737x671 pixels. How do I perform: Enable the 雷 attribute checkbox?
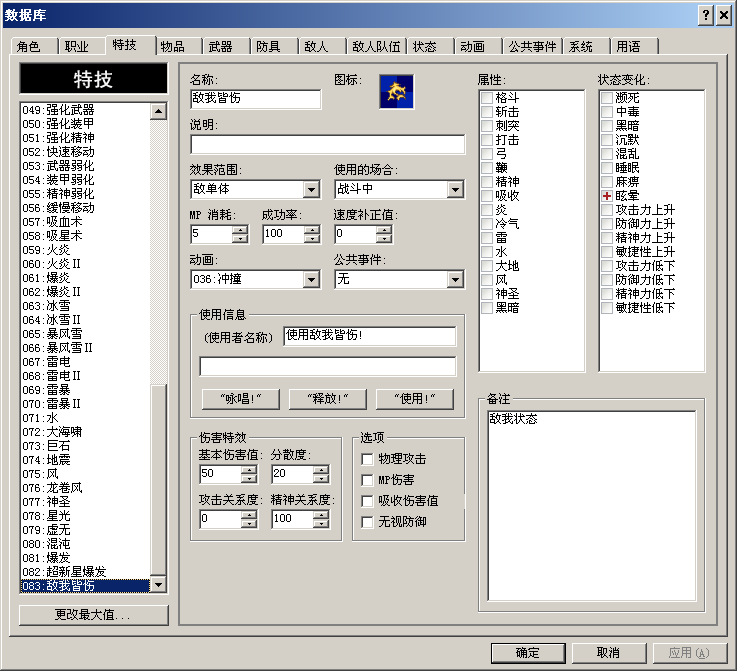[x=486, y=238]
